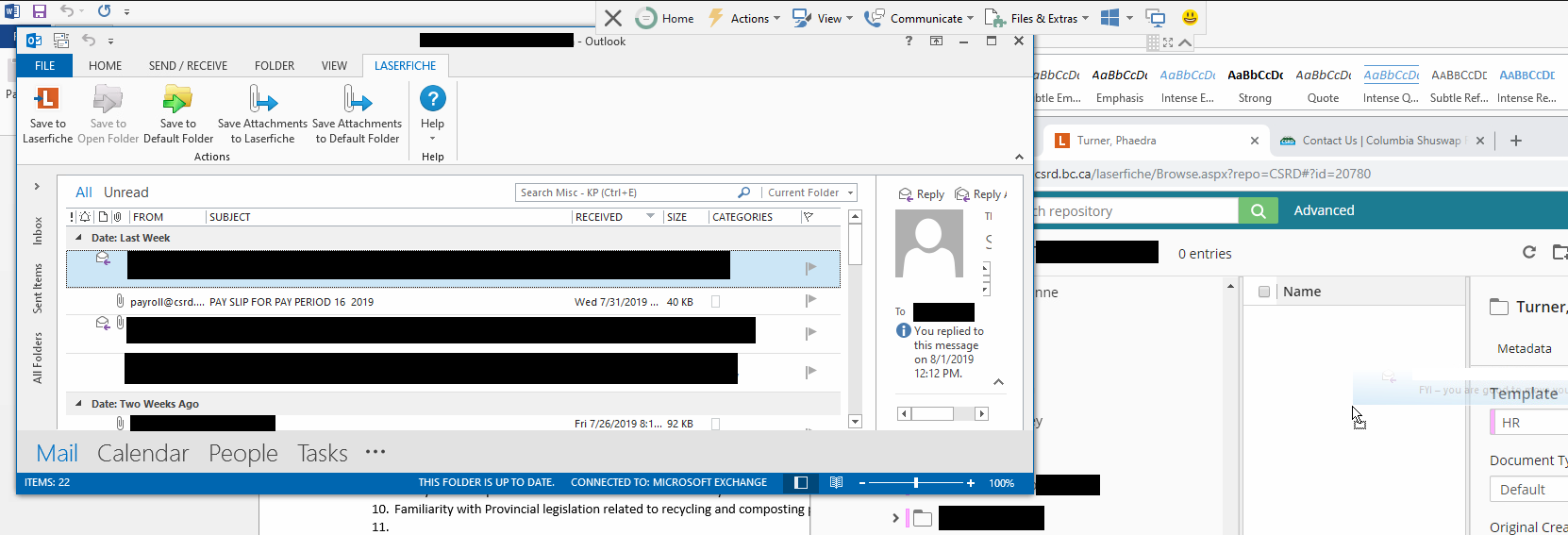This screenshot has width=1568, height=535.
Task: Click Reply in the reading pane
Action: click(x=921, y=194)
